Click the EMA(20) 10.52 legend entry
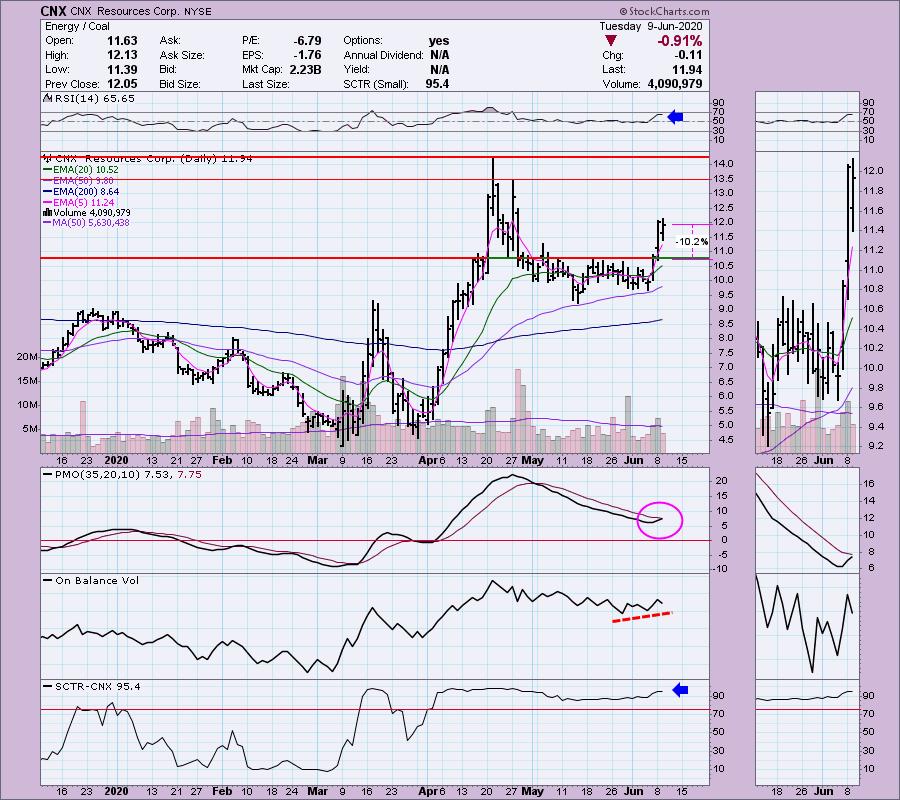900x800 pixels. (82, 170)
